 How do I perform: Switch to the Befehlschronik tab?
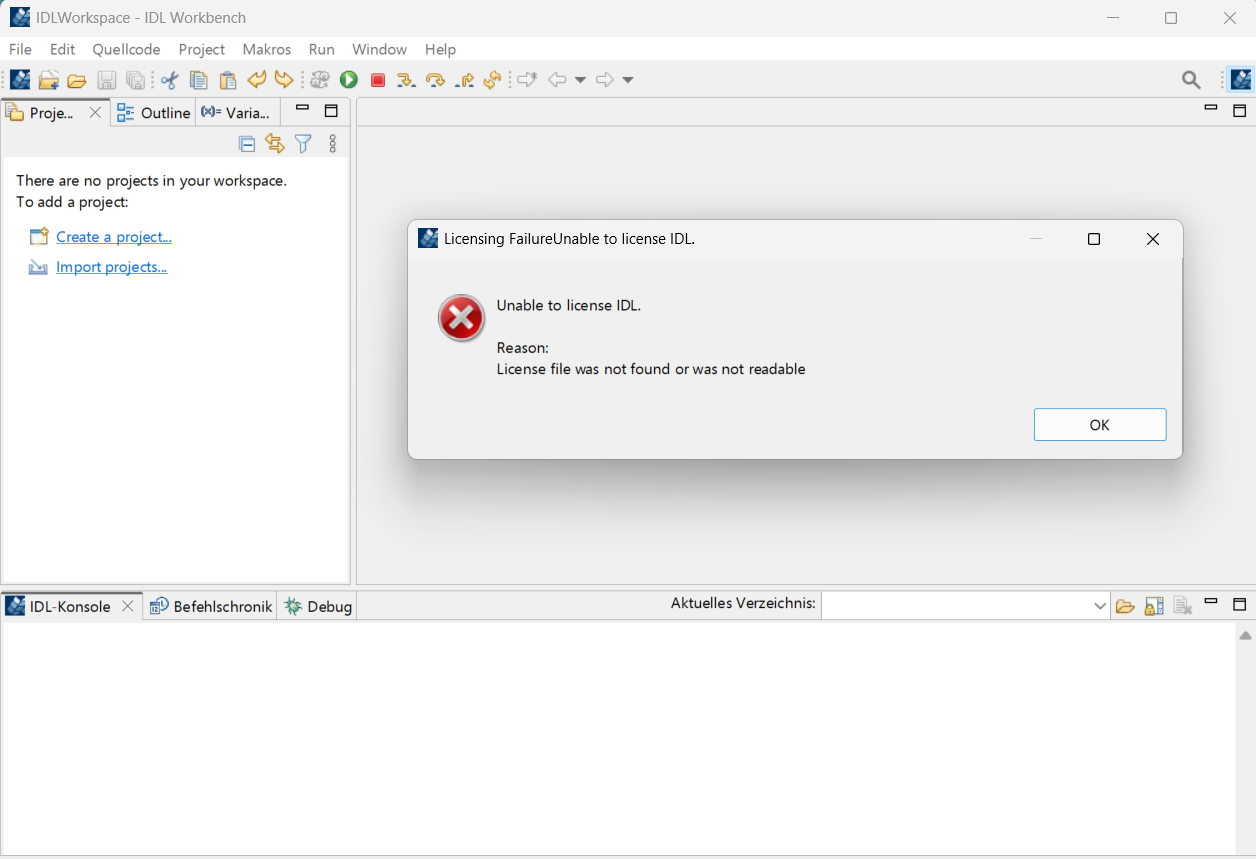tap(211, 606)
